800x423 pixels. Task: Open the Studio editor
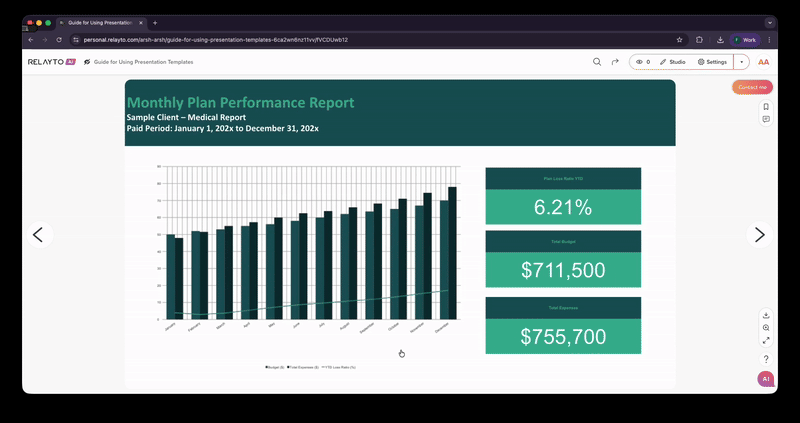673,62
